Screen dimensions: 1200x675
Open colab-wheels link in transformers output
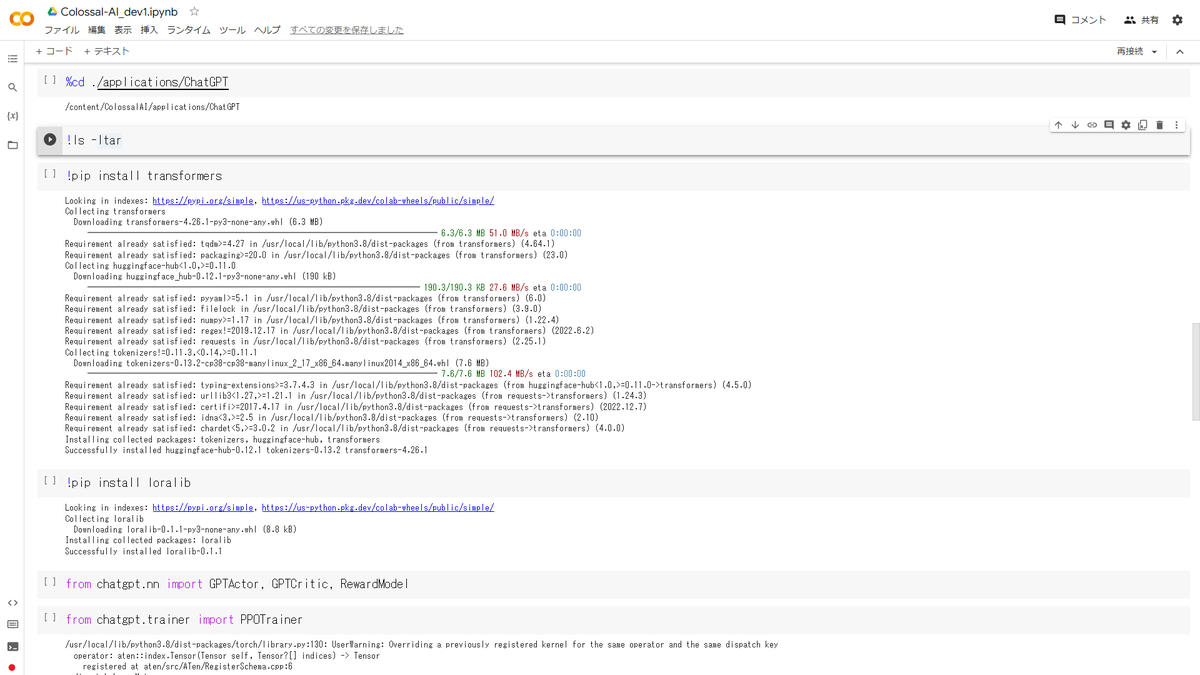coord(377,201)
